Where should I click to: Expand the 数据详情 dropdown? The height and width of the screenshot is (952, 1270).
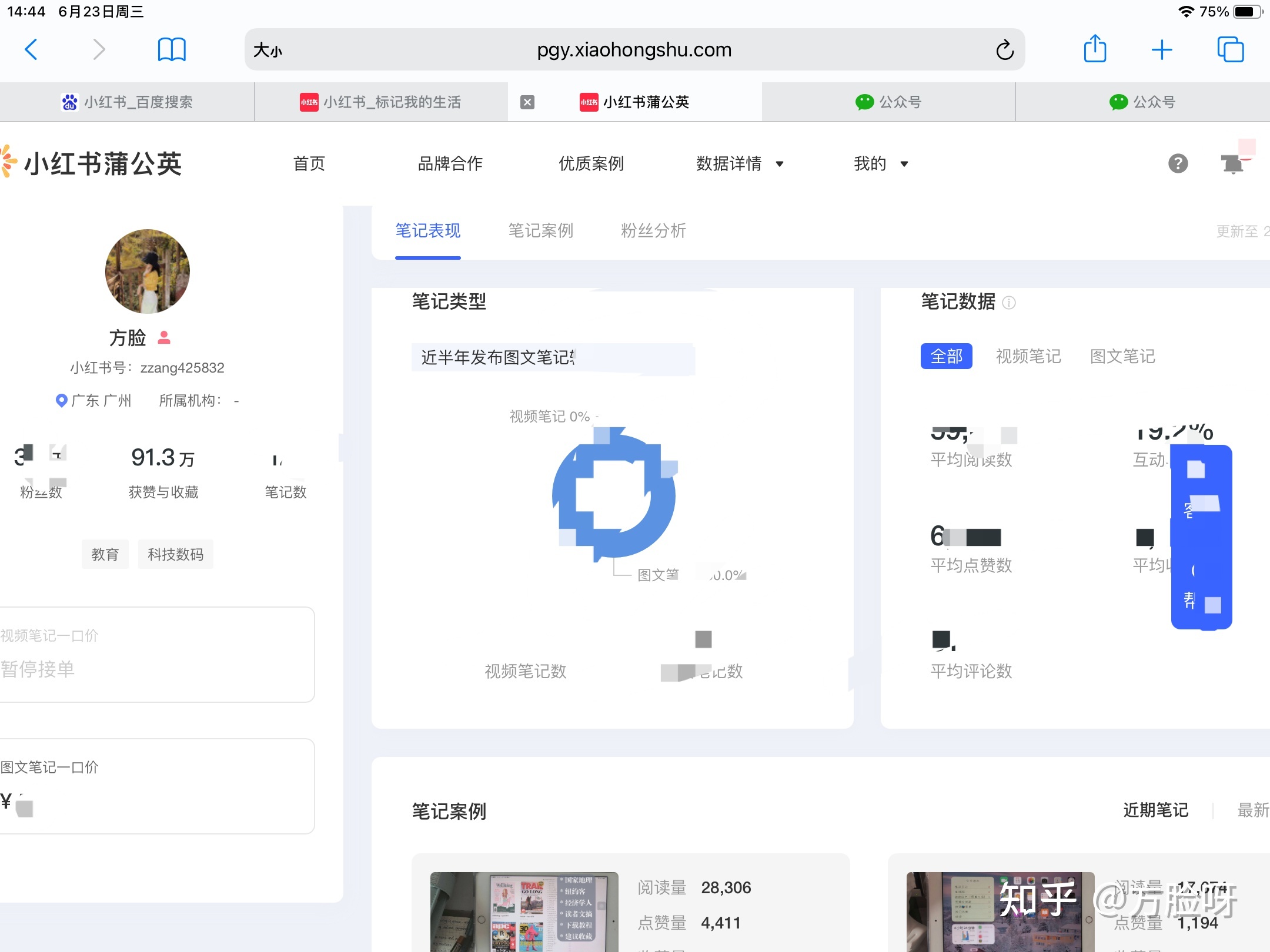(740, 163)
